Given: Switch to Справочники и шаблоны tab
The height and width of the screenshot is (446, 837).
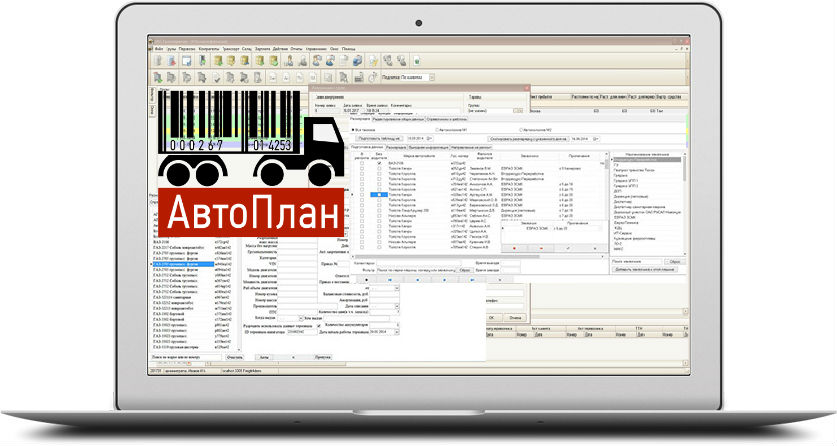Looking at the screenshot, I should tap(447, 120).
